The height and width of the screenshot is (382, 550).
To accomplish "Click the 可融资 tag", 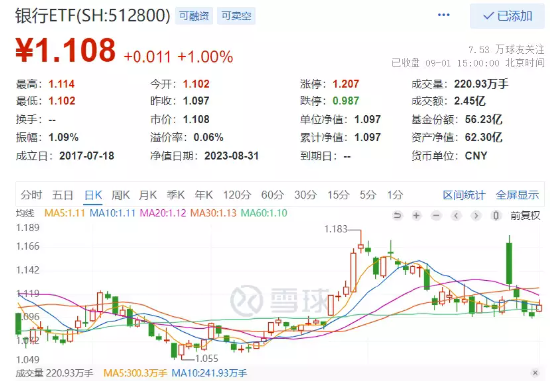I will click(x=194, y=16).
